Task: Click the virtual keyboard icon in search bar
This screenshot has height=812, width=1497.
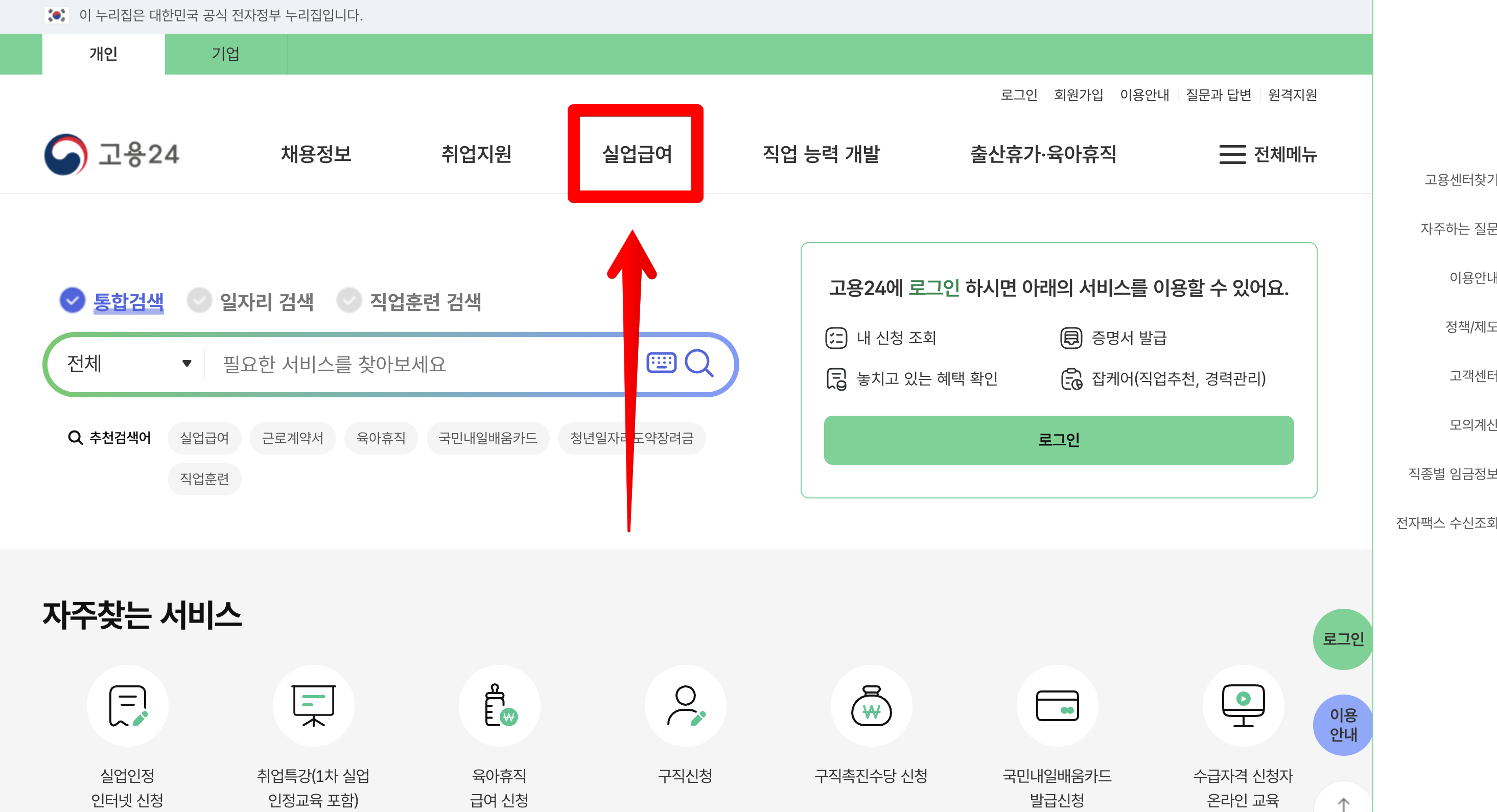Action: click(661, 363)
